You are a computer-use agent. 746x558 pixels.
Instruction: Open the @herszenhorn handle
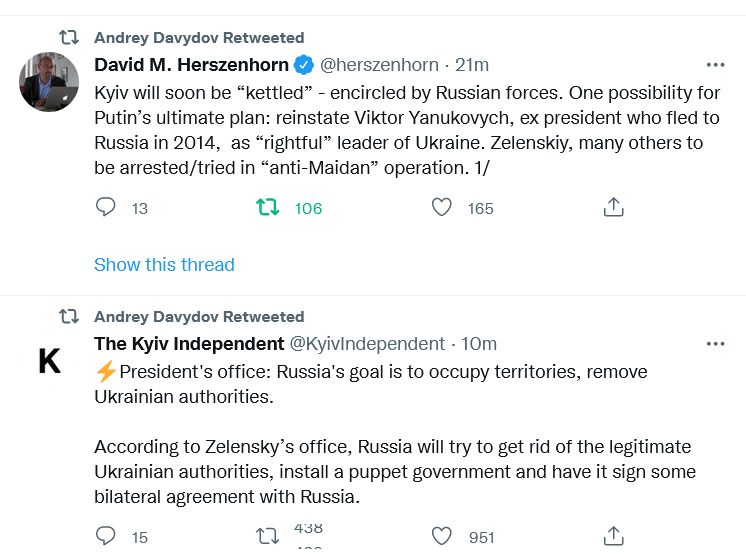[379, 65]
